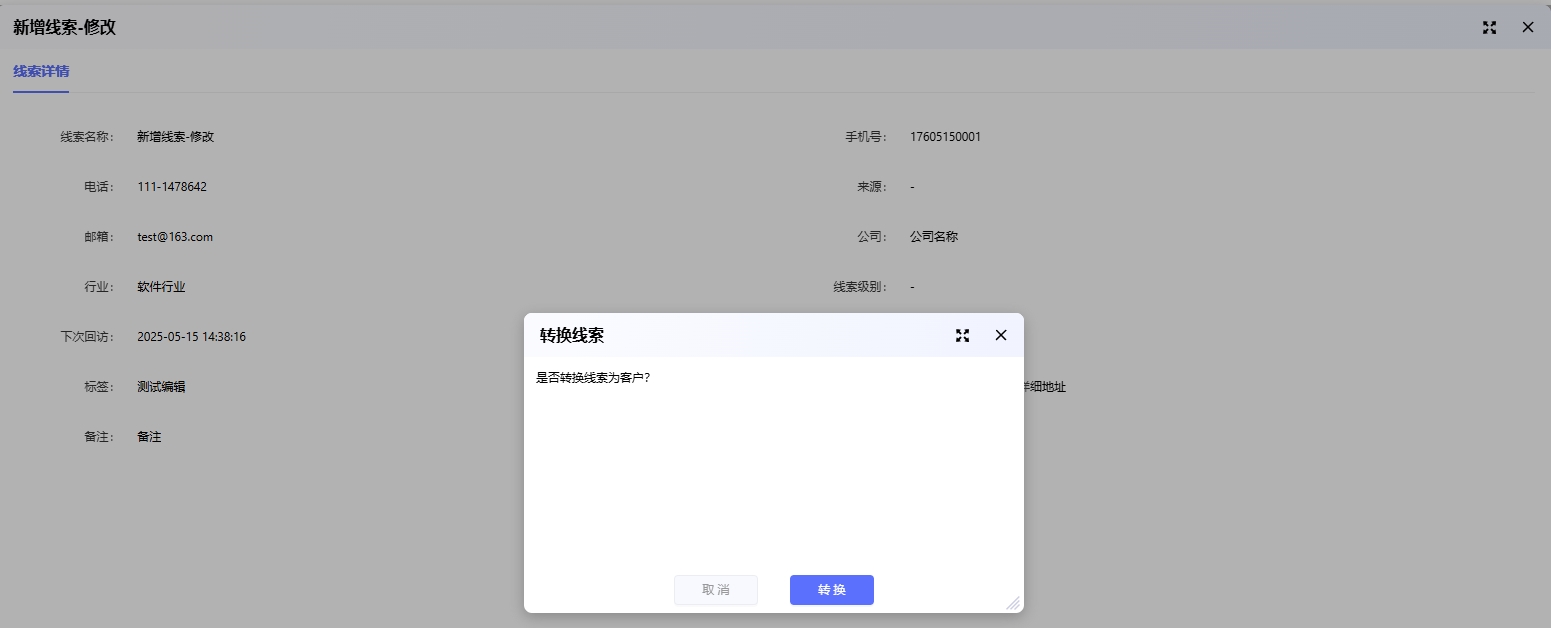Close the 新增线索-修改 window
1551x628 pixels.
[x=1527, y=28]
